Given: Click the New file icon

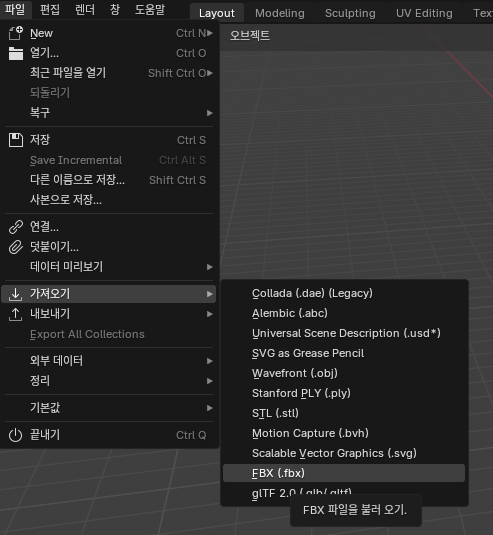Looking at the screenshot, I should click(16, 33).
